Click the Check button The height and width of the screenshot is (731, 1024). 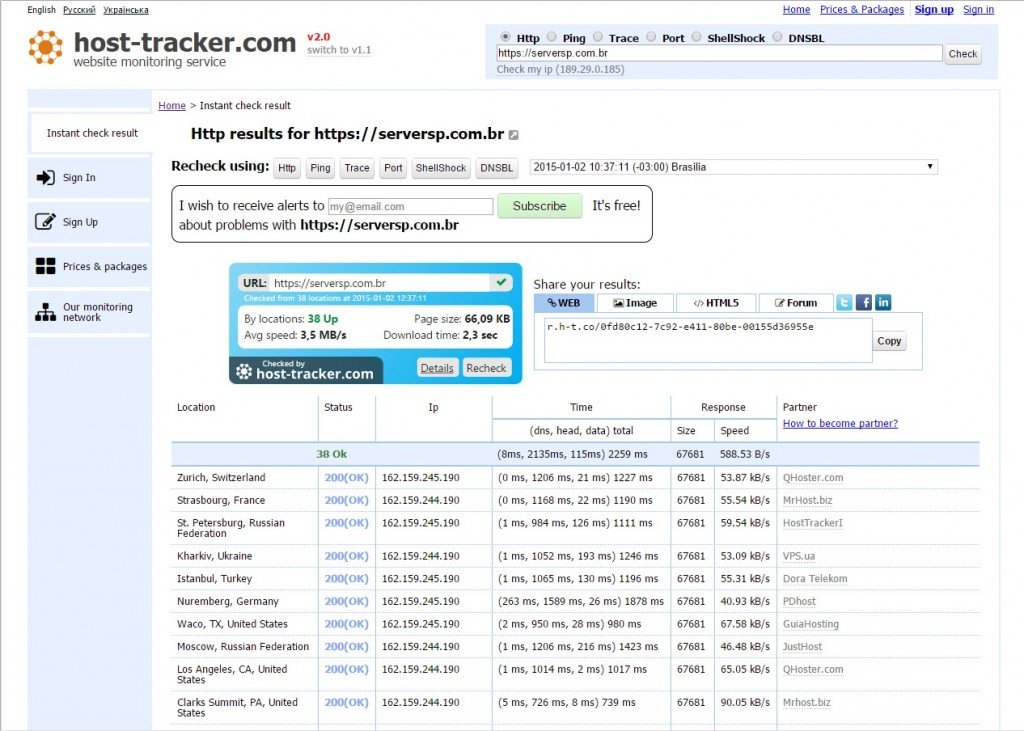click(963, 54)
